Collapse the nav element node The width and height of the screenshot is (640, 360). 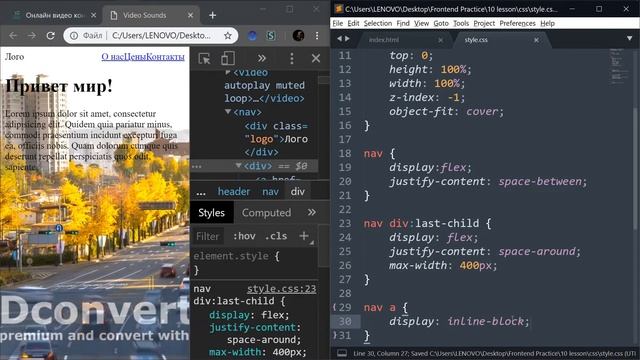coord(228,111)
